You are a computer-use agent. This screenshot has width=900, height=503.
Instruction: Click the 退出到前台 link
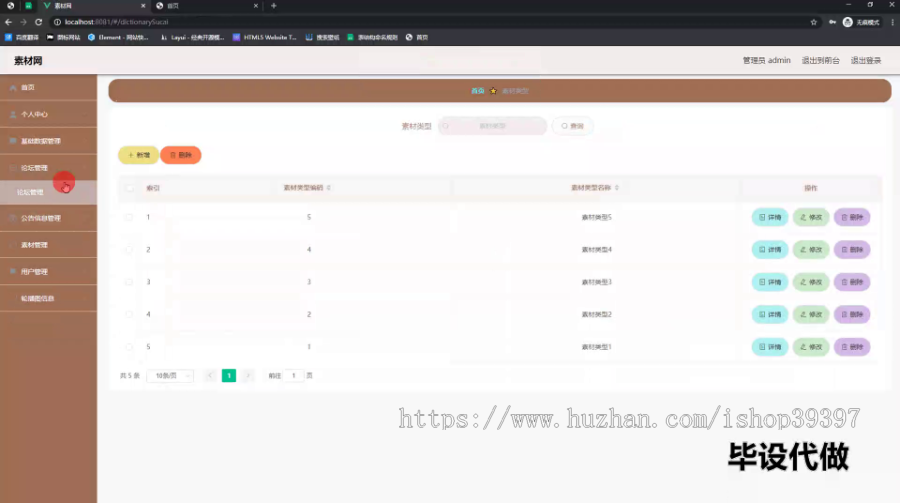pos(820,60)
